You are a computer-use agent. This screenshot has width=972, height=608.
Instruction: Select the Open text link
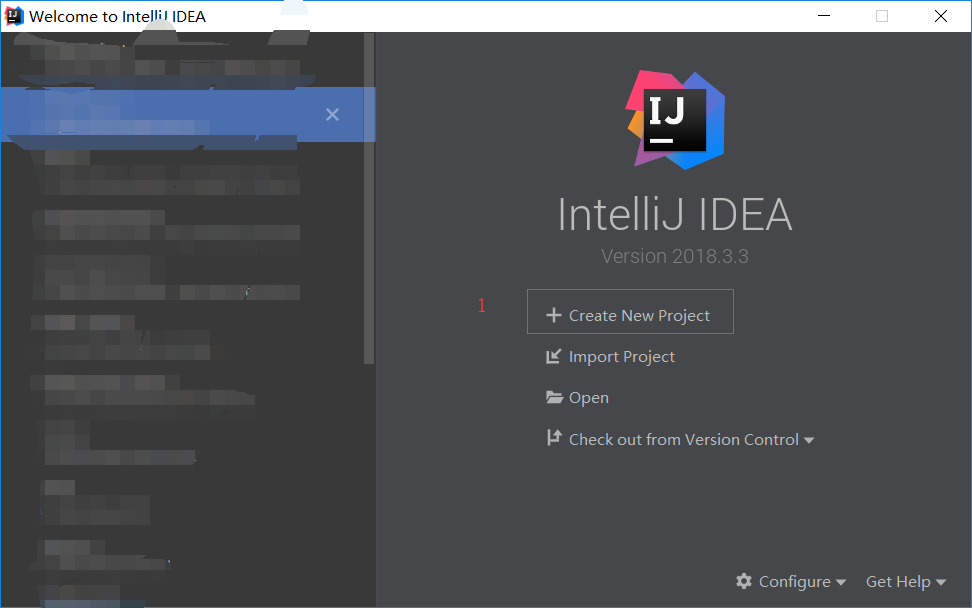(588, 398)
